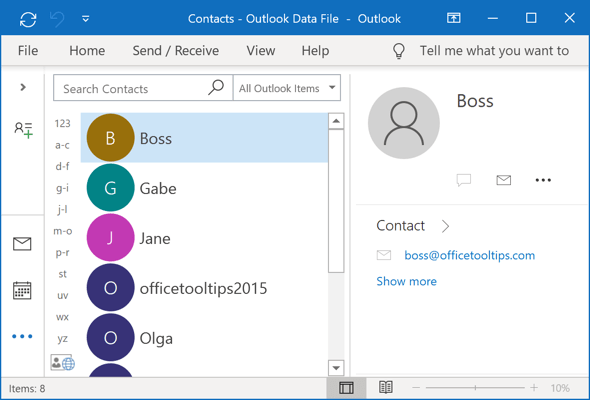Jump to 123 in the contact index

[x=62, y=123]
